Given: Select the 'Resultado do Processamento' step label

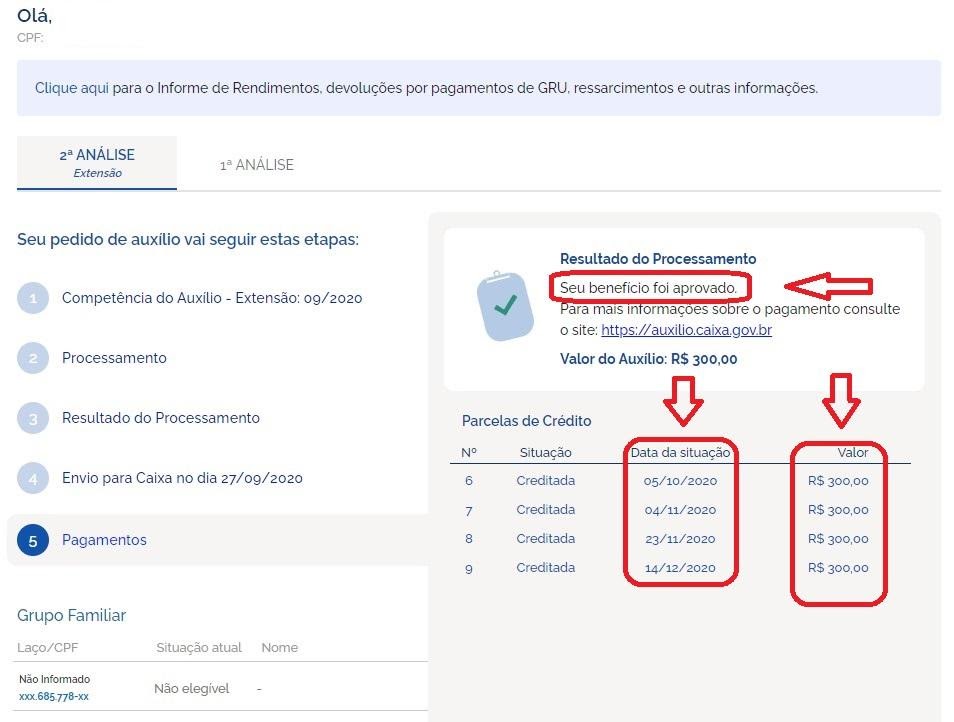Looking at the screenshot, I should 161,418.
